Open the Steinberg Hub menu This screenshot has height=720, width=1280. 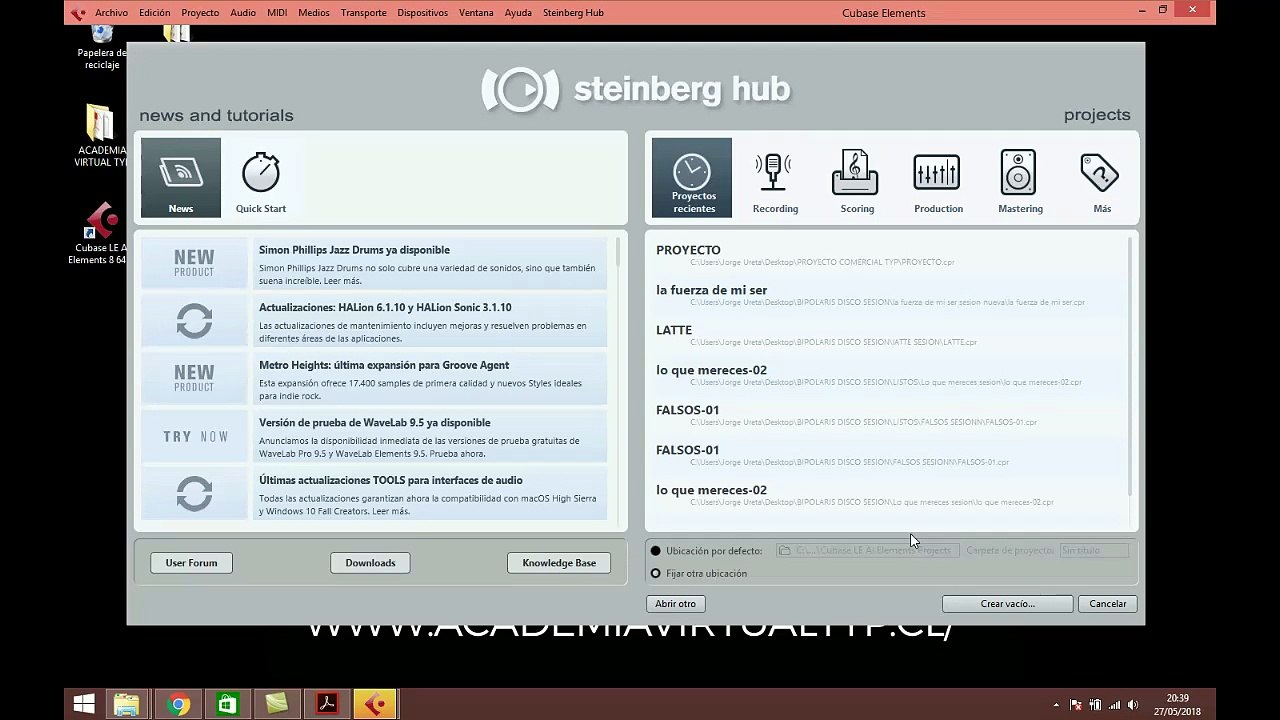573,13
